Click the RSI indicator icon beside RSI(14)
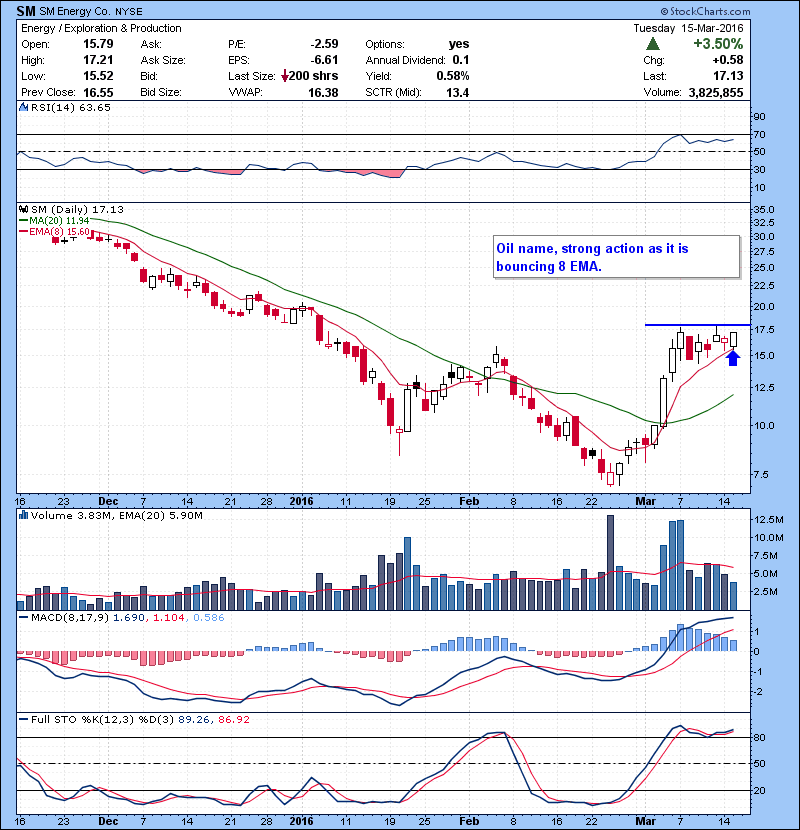Image resolution: width=800 pixels, height=830 pixels. (23, 107)
